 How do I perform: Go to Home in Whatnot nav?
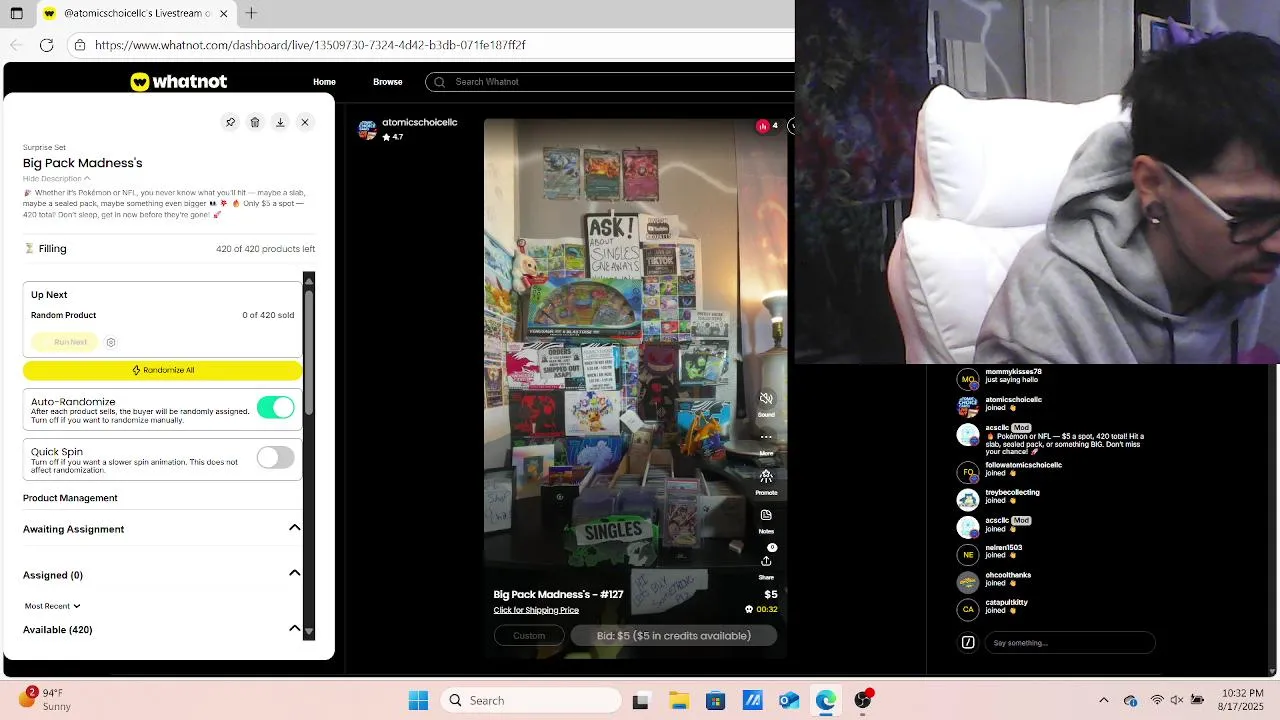coord(324,82)
